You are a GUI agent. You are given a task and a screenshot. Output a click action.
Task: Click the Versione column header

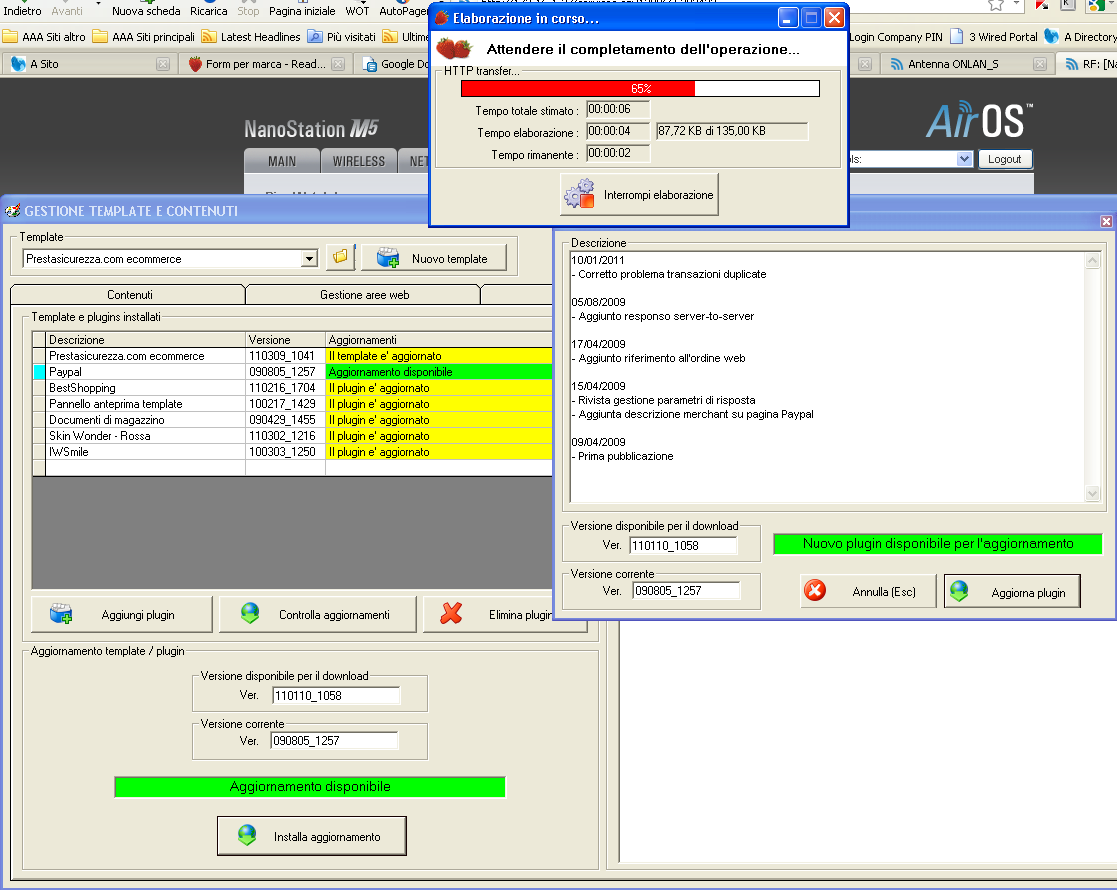pos(285,340)
